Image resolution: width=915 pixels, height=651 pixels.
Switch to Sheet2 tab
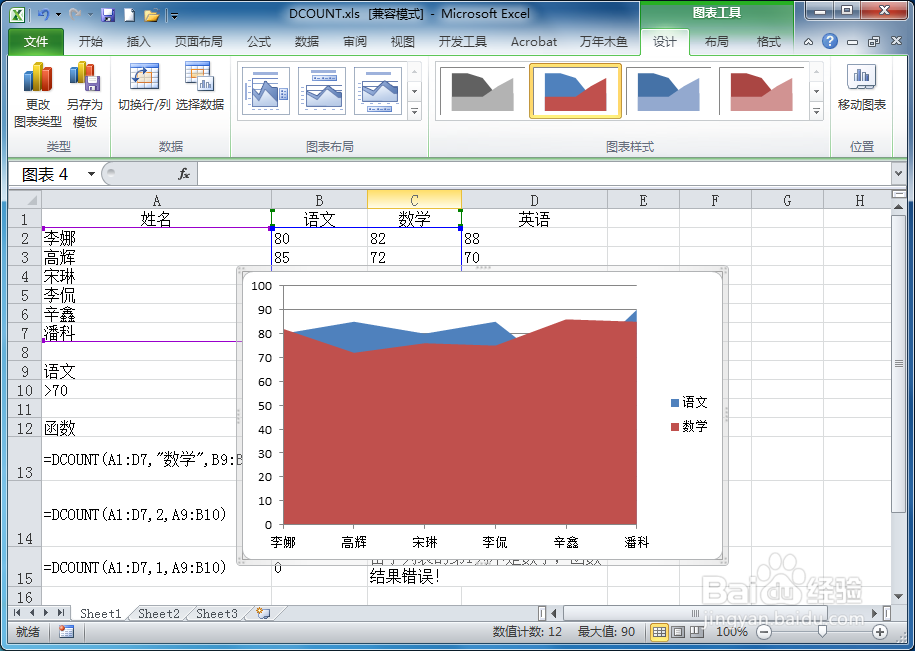click(159, 614)
